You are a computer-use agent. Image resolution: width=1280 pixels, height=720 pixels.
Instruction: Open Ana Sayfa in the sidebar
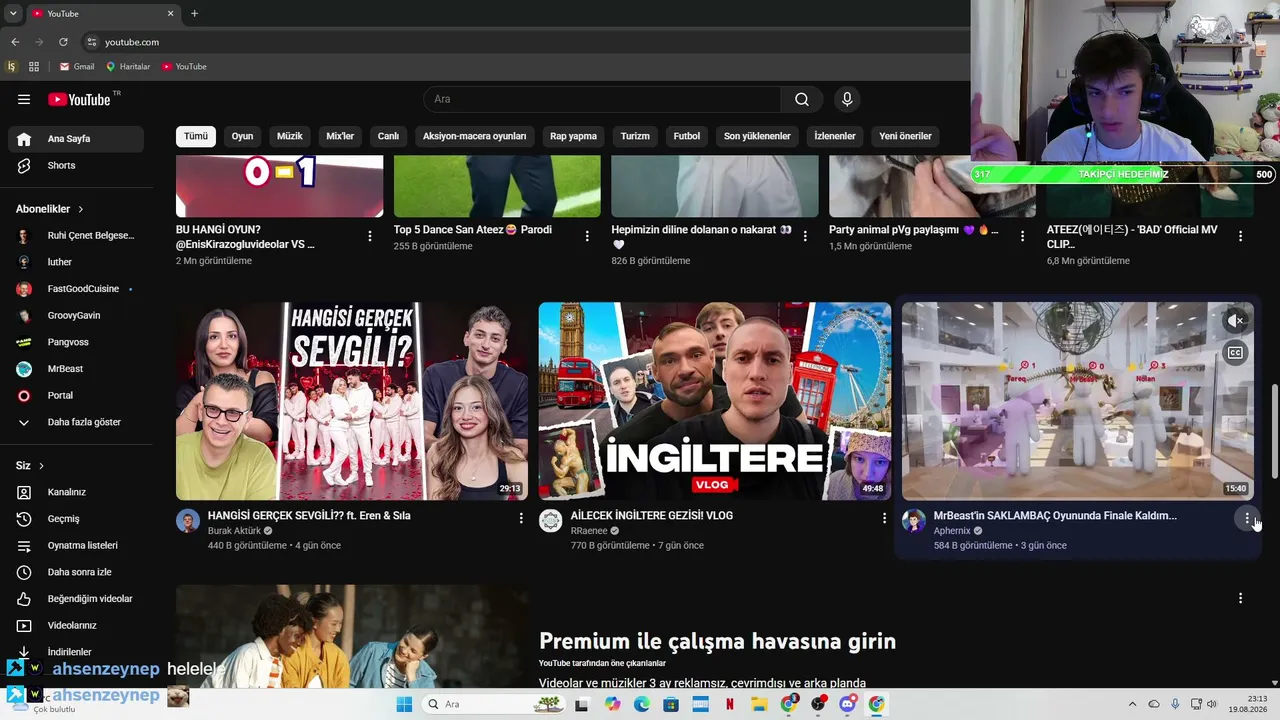tap(76, 139)
